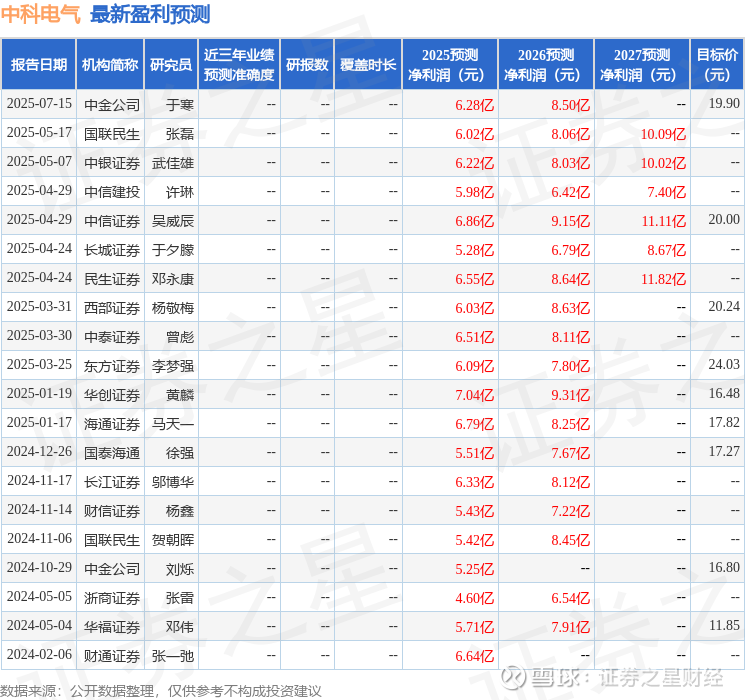
Task: Click the 机构简称 column header
Action: click(x=110, y=64)
